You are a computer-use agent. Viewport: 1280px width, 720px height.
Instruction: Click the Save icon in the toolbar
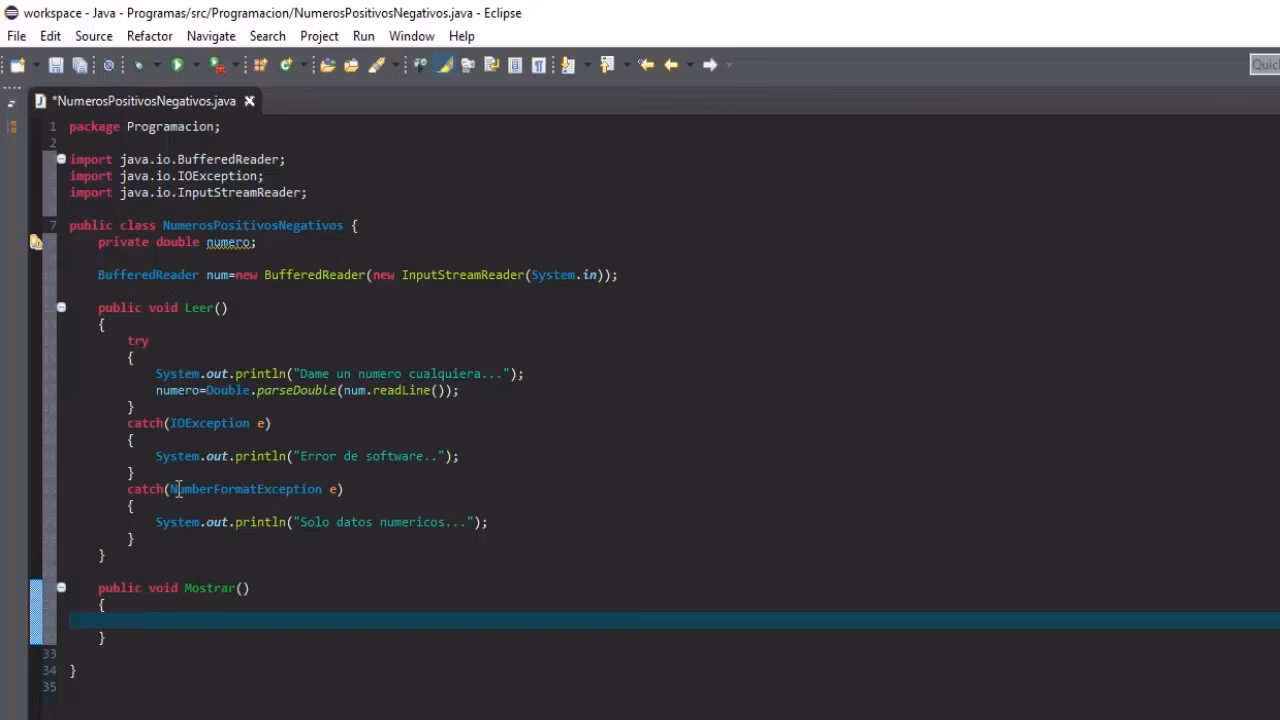coord(56,65)
